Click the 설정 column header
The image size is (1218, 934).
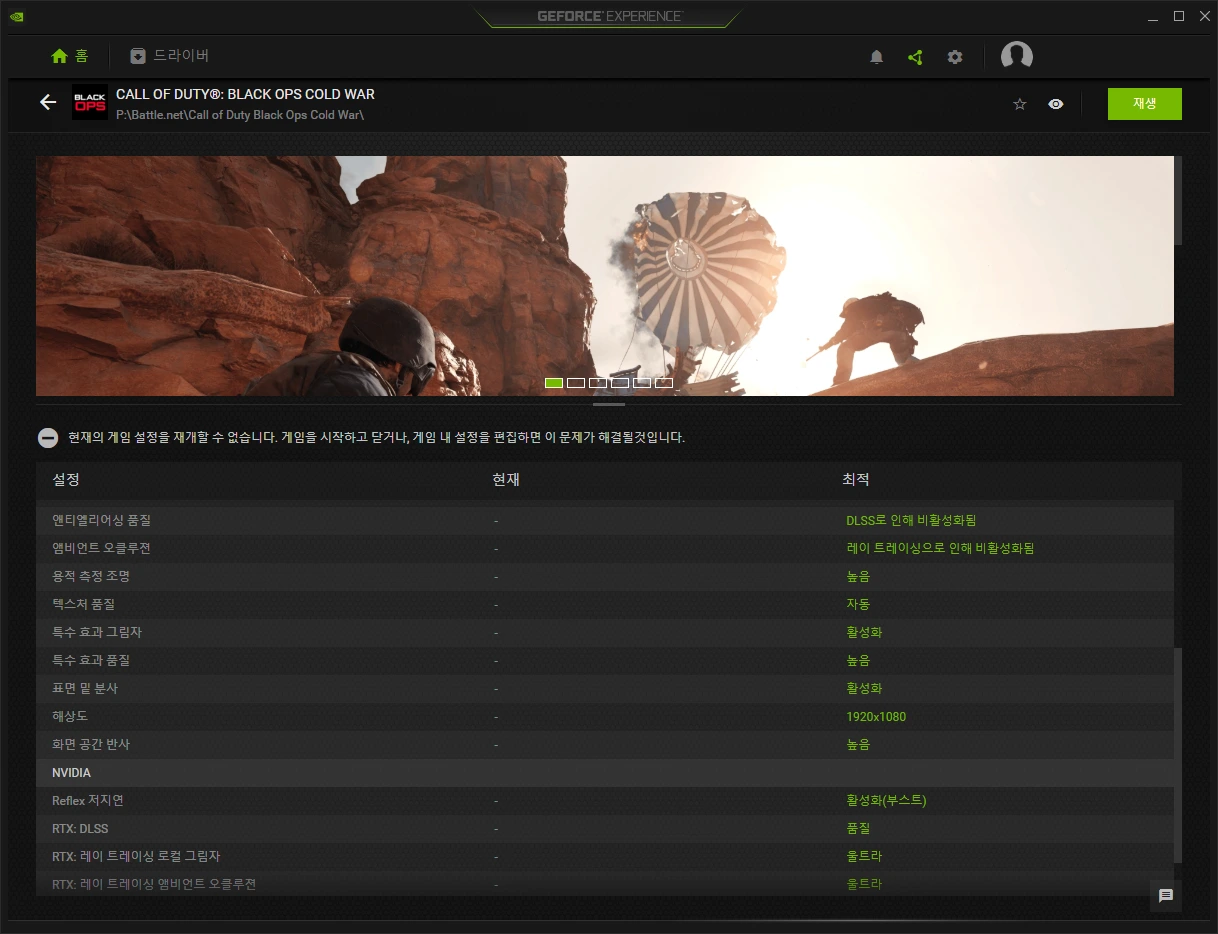66,480
